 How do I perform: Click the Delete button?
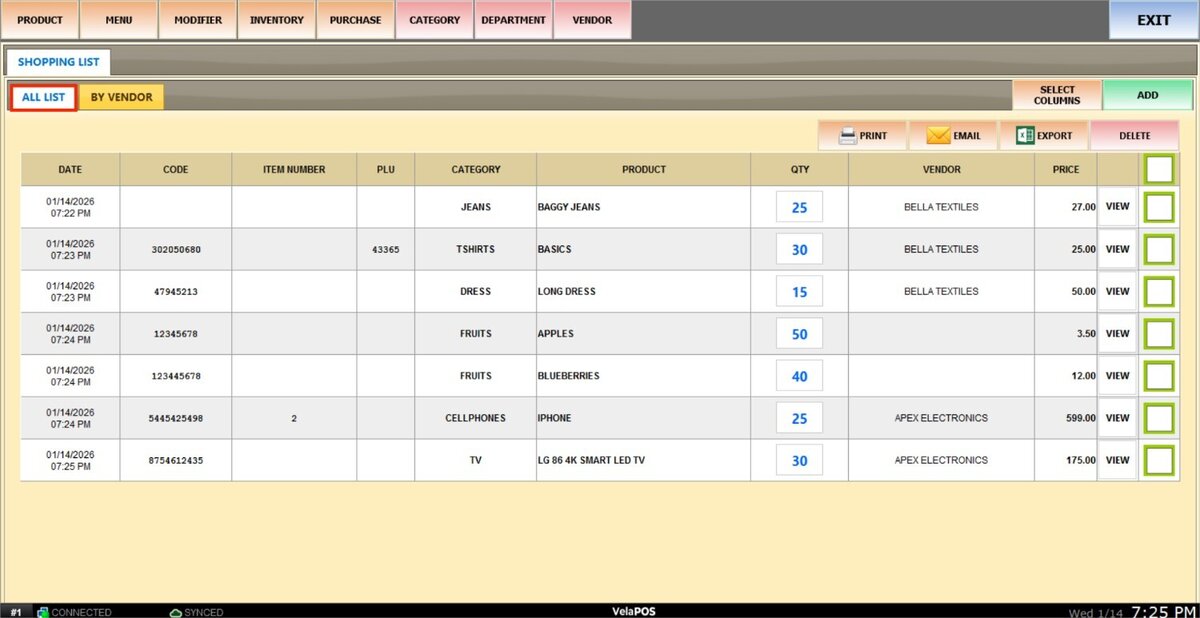click(1135, 135)
